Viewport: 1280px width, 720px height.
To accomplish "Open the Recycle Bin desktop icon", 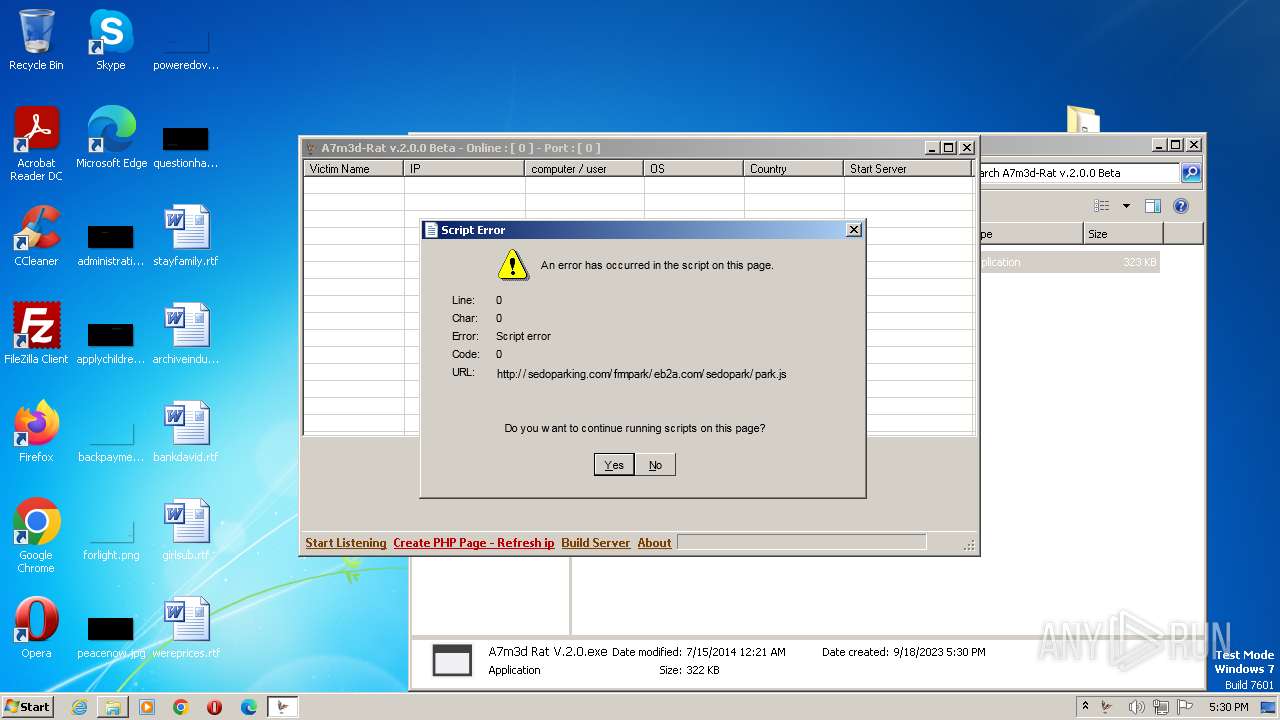I will click(36, 40).
